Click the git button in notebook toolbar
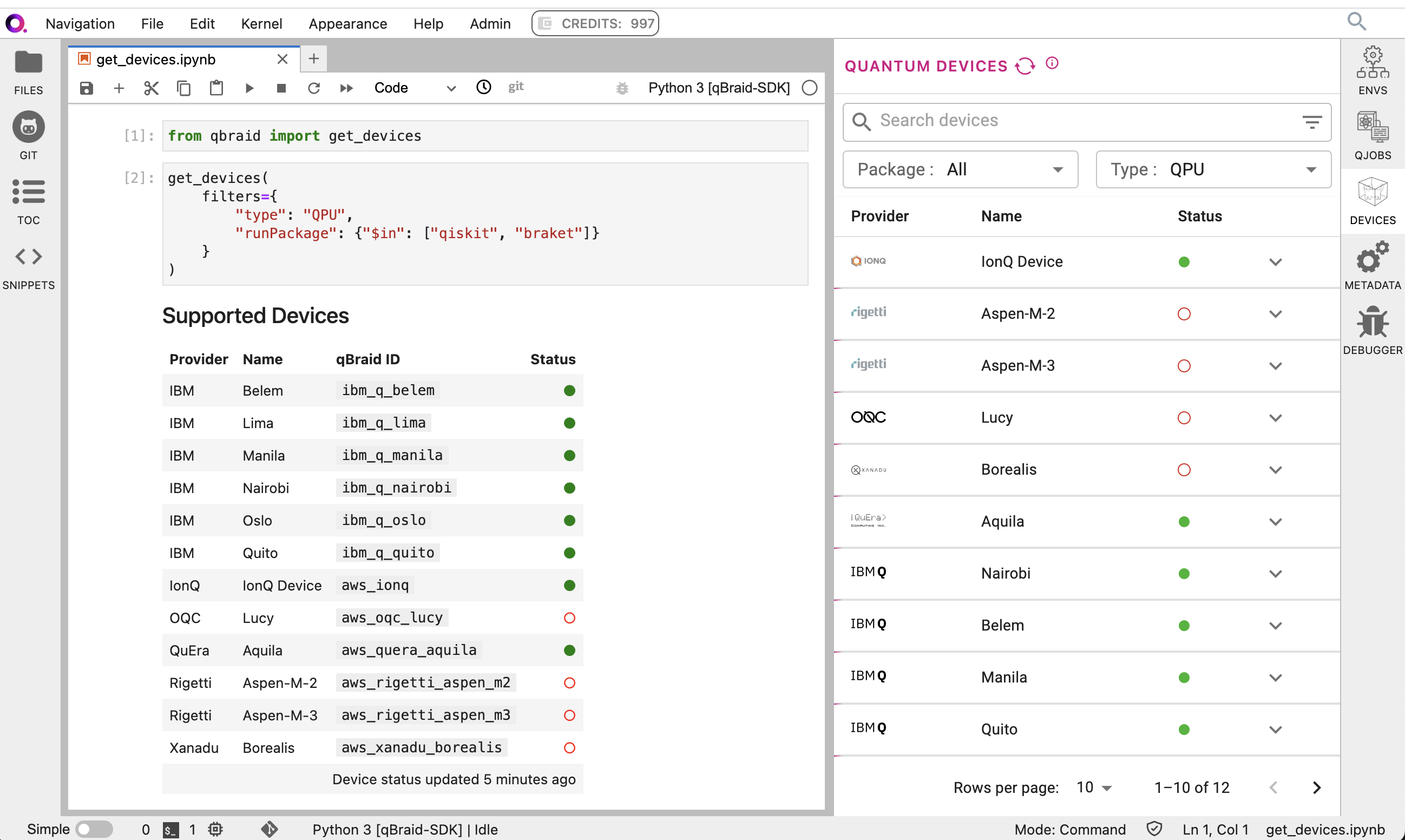The width and height of the screenshot is (1405, 840). point(515,87)
